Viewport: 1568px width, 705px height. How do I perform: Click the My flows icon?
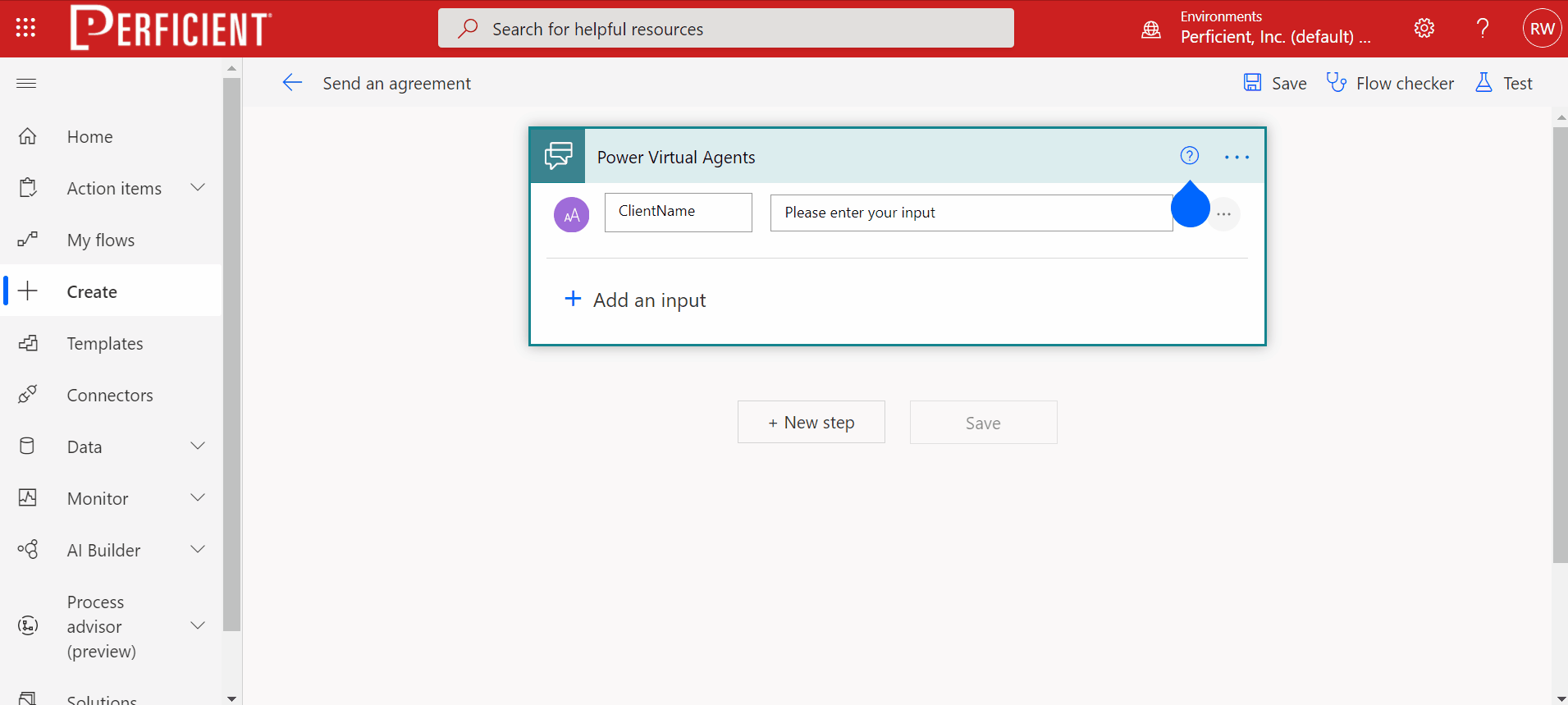click(x=27, y=240)
